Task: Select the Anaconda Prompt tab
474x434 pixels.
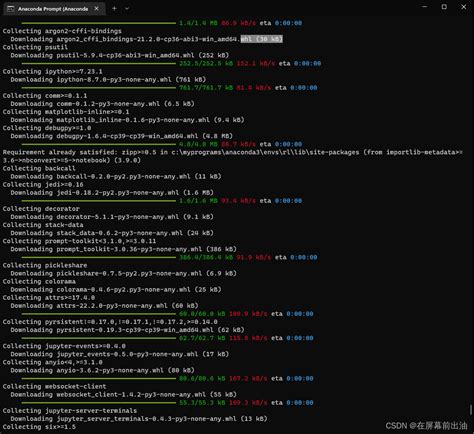Action: click(x=54, y=9)
